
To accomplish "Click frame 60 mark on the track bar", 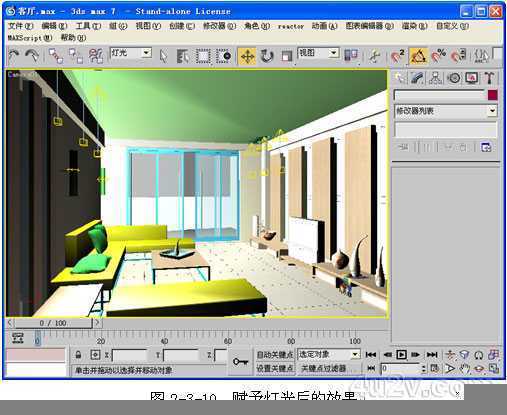I will click(x=228, y=341).
